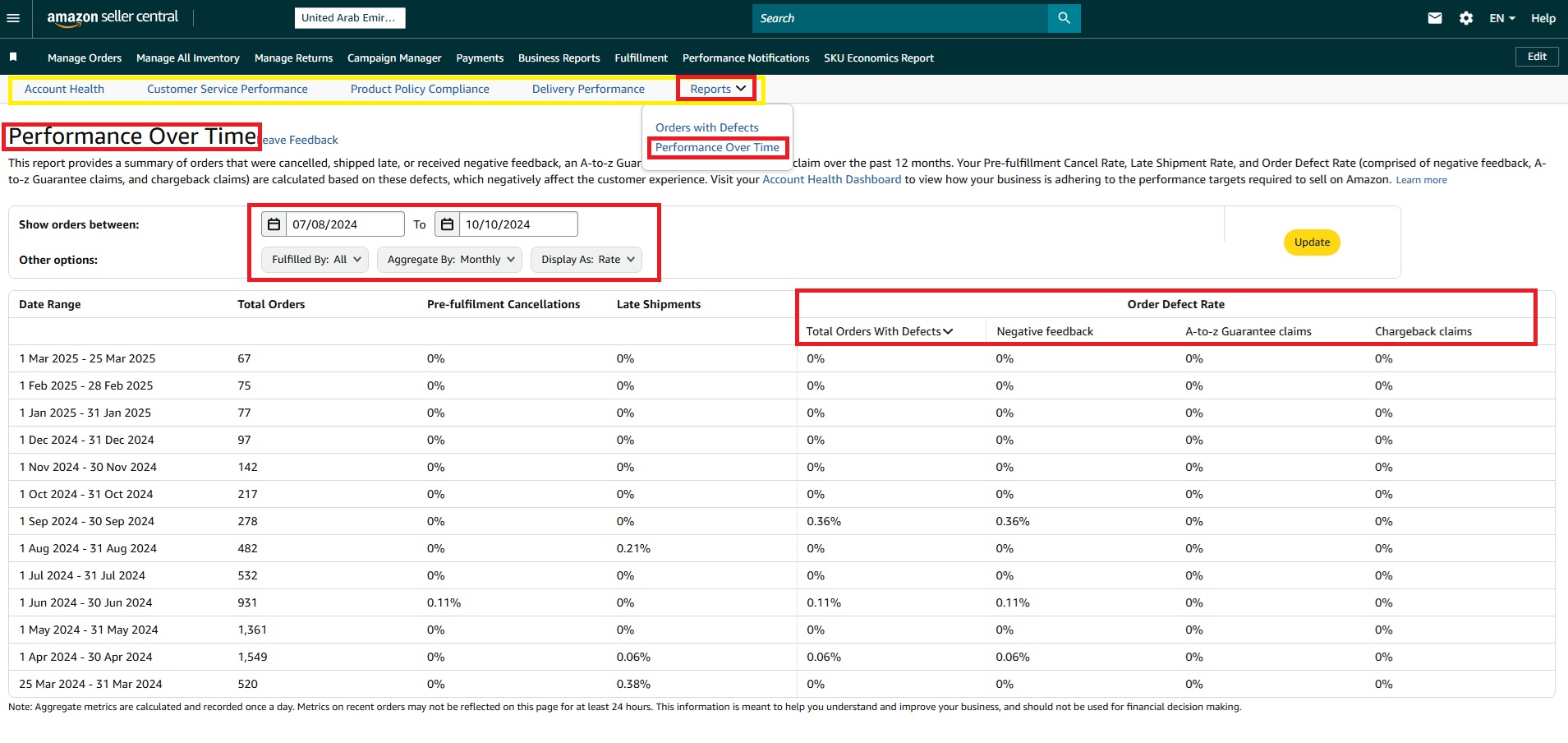The height and width of the screenshot is (743, 1568).
Task: Select the 1 Mar 2025 - 25 Mar 2025 row
Action: click(x=781, y=358)
